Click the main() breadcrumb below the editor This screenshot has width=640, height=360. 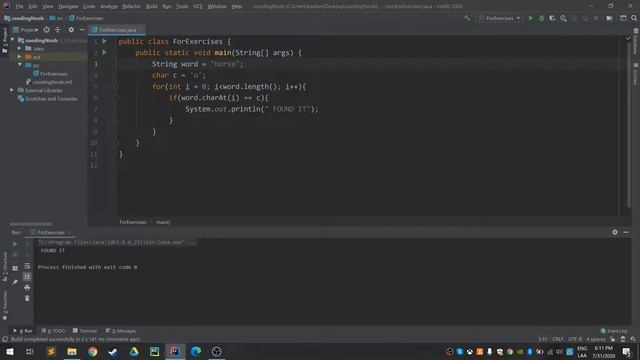pos(163,222)
